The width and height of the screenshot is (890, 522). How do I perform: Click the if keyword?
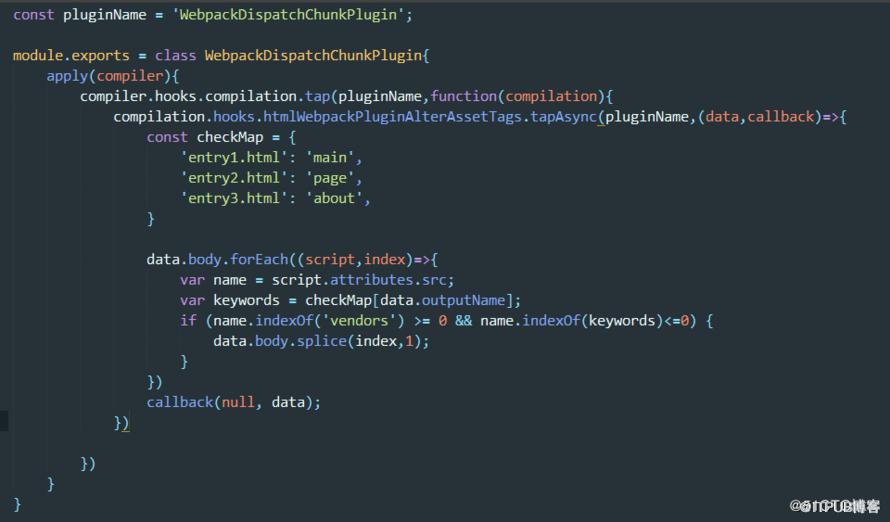click(x=188, y=321)
